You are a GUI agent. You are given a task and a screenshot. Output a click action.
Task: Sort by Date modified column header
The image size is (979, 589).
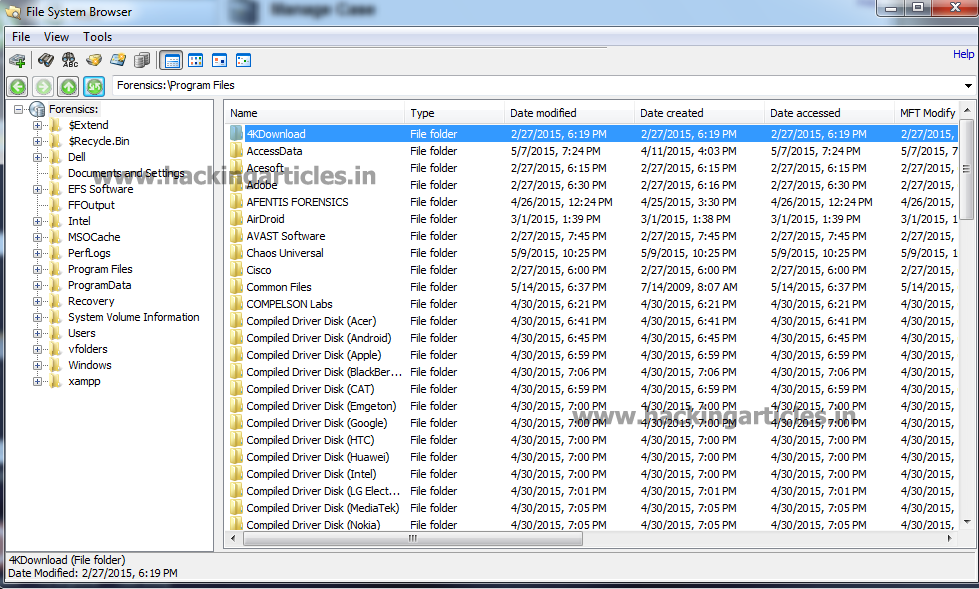pos(569,113)
